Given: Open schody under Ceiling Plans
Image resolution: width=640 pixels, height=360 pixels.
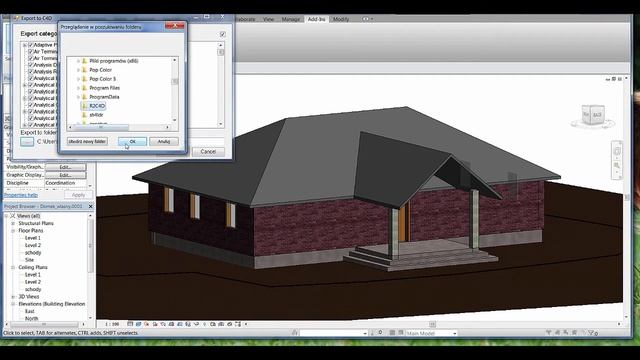Looking at the screenshot, I should [33, 289].
